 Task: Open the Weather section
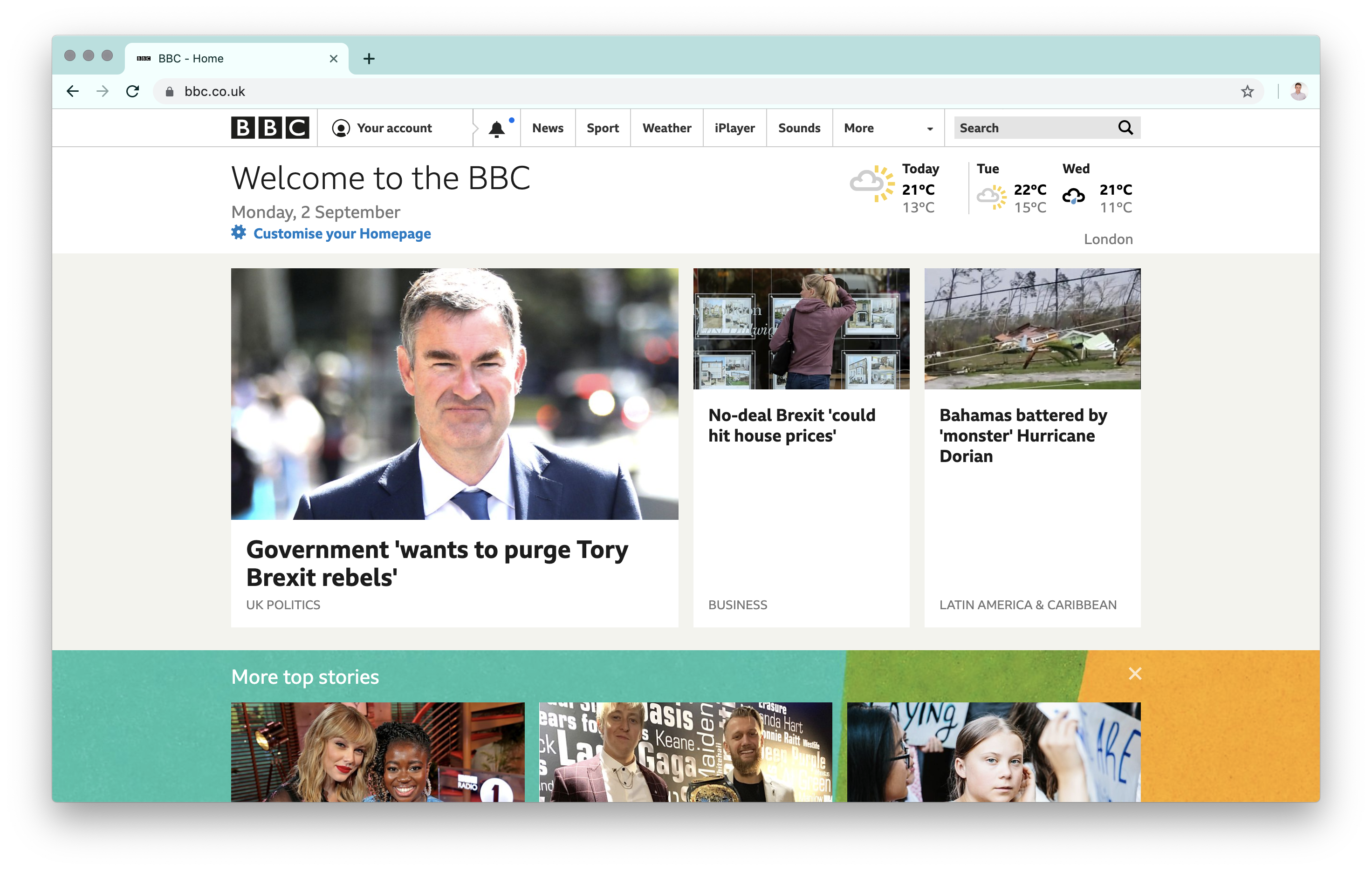666,128
